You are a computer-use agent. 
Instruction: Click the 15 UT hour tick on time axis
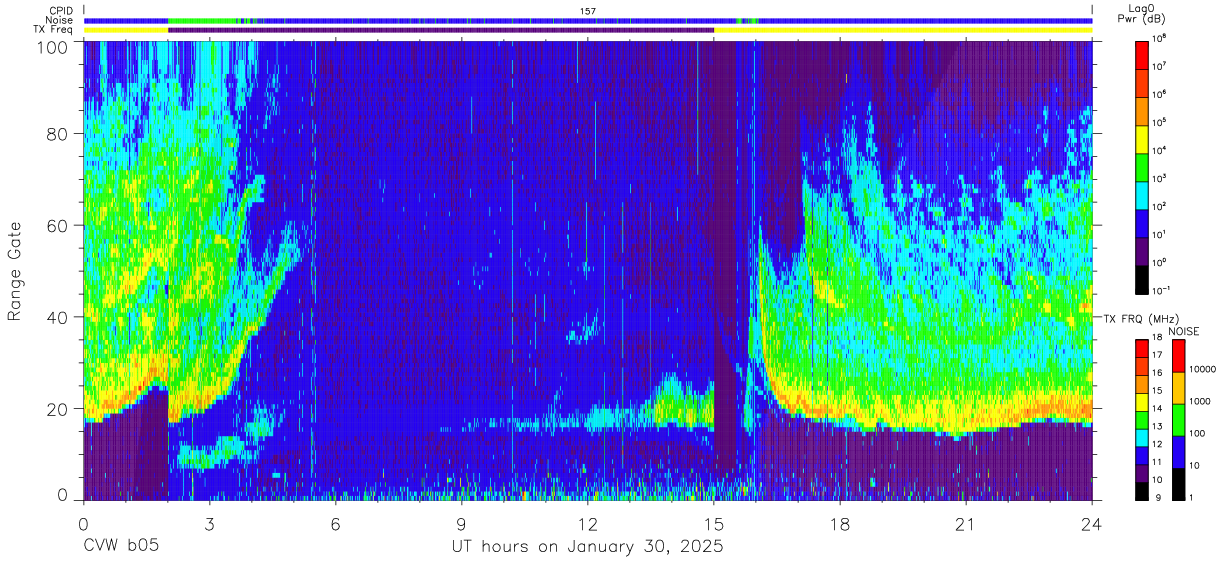tap(714, 524)
